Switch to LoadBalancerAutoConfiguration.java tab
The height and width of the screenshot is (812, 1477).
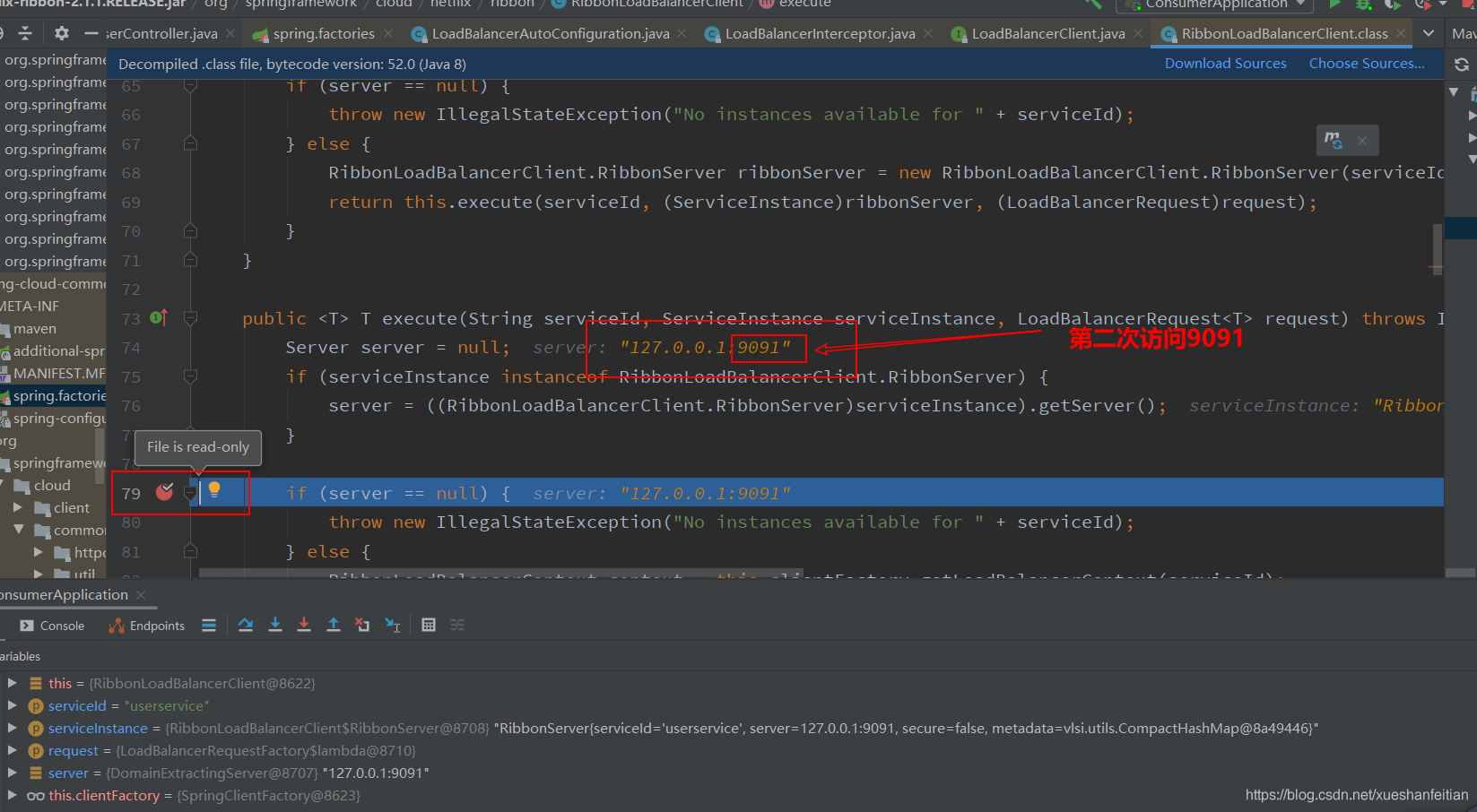click(550, 33)
